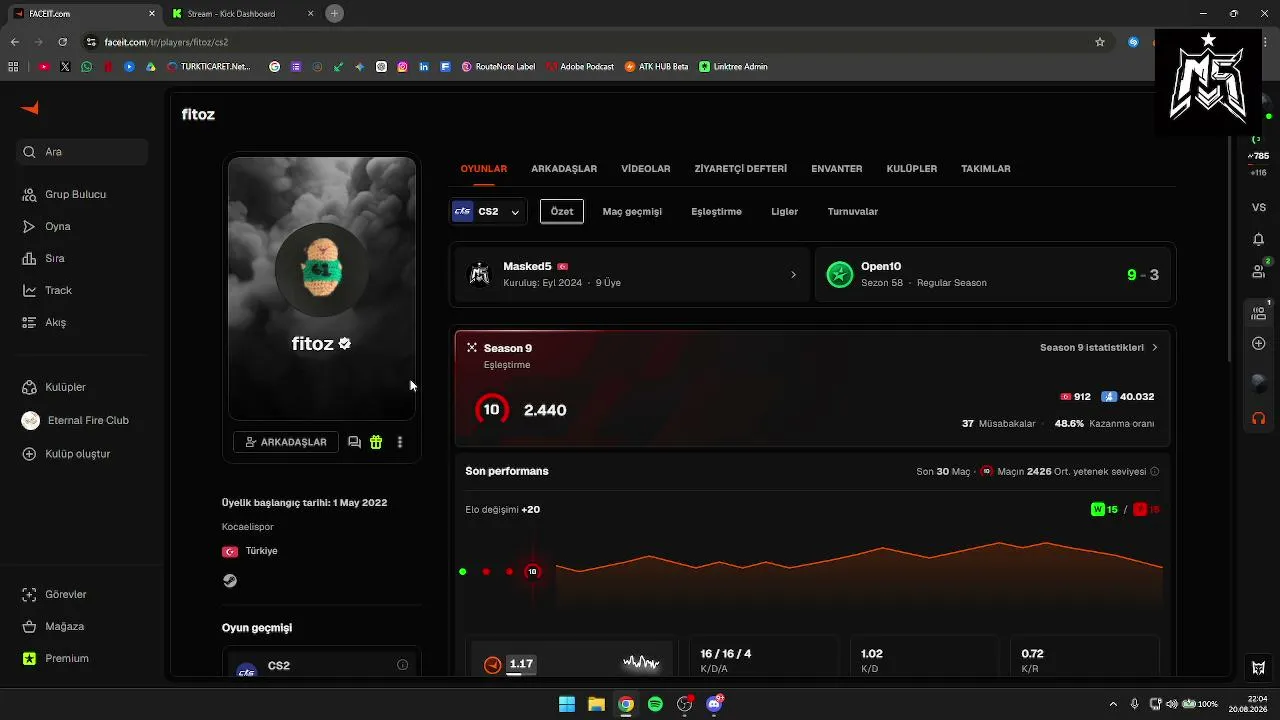This screenshot has width=1280, height=720.
Task: Switch to the ARKADAŞLAR profile tab
Action: (x=564, y=169)
